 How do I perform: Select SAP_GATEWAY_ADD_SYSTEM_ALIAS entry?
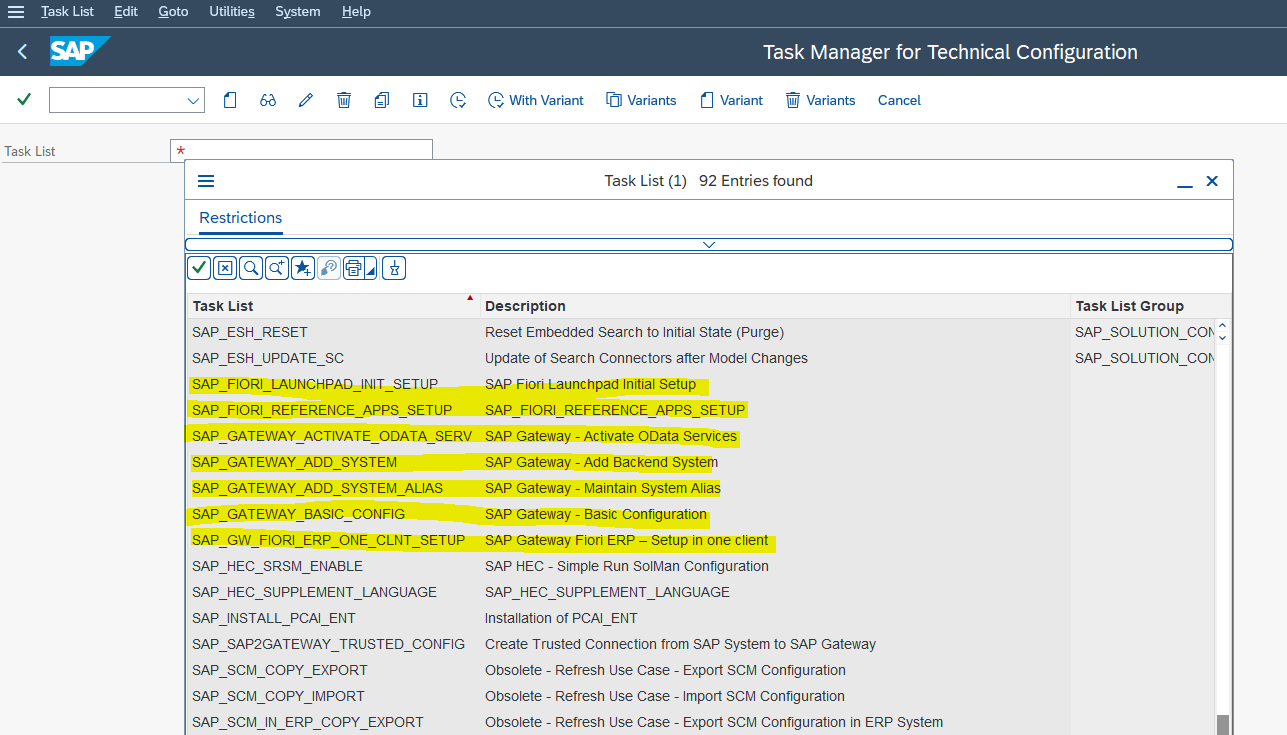(x=317, y=488)
